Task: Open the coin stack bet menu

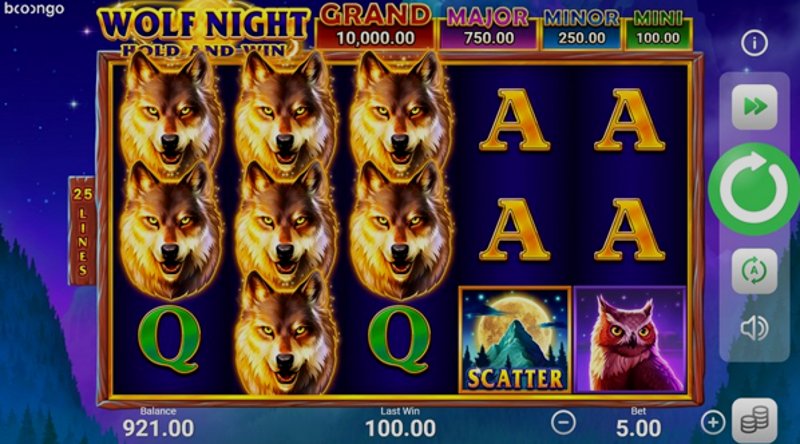Action: pyautogui.click(x=755, y=421)
